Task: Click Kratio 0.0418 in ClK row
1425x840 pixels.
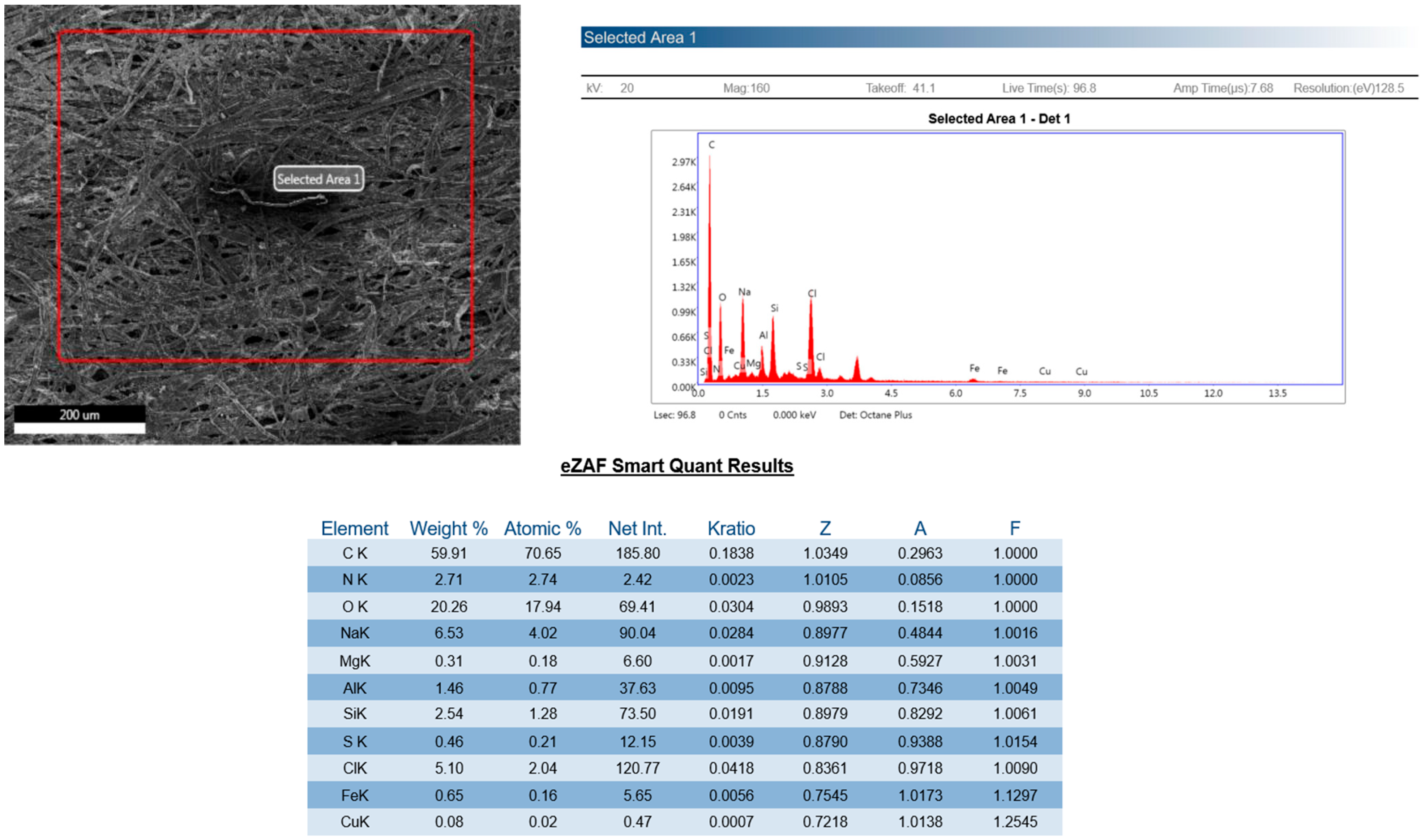Action: (x=731, y=768)
